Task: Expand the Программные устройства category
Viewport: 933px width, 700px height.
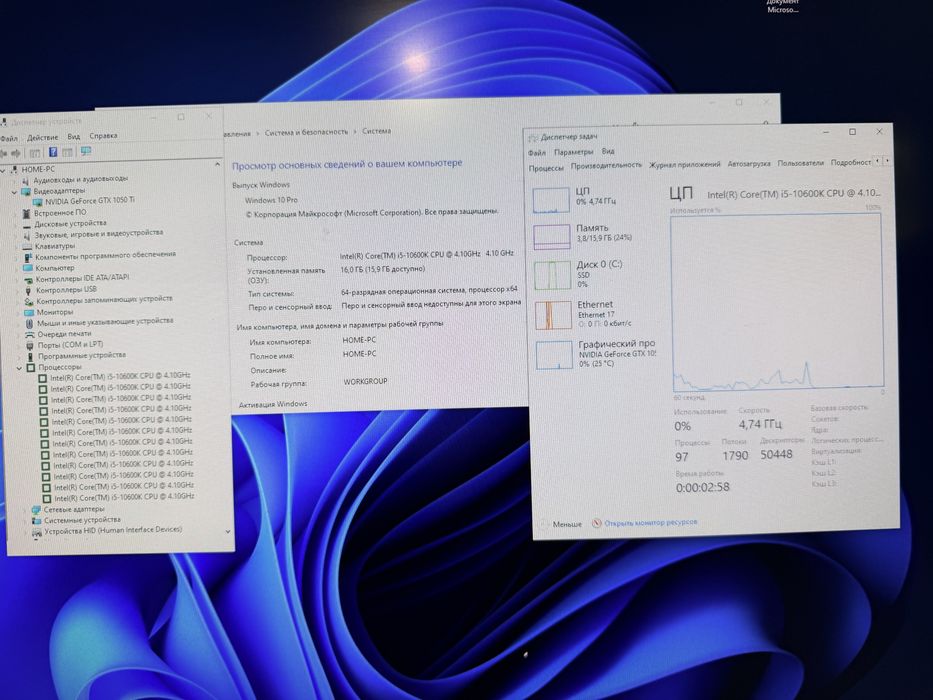Action: [19, 357]
